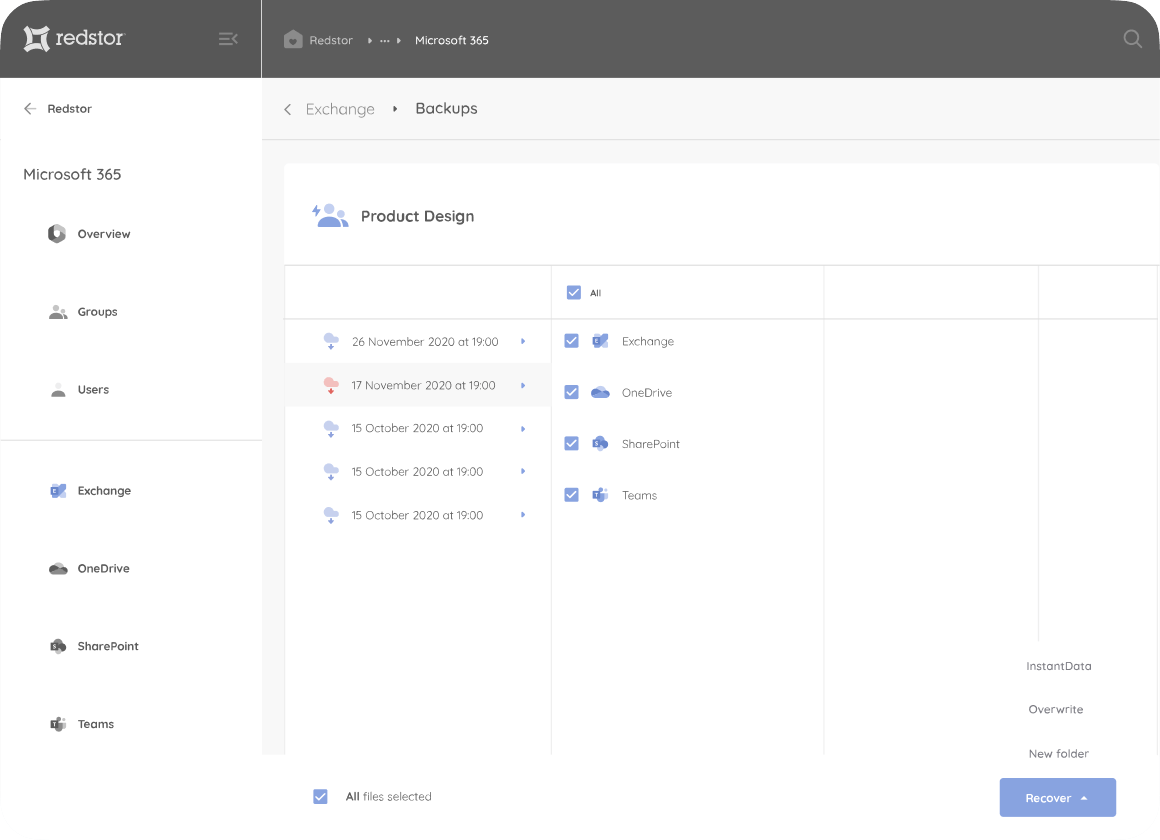The image size is (1160, 840).
Task: Open the Recover dropdown button
Action: pyautogui.click(x=1057, y=797)
